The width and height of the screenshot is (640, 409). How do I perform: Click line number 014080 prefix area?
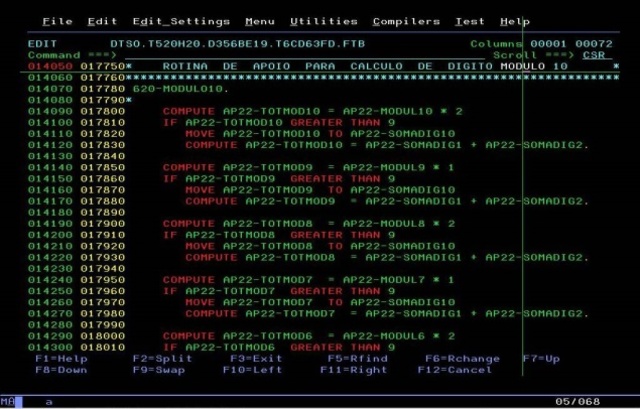[x=50, y=100]
